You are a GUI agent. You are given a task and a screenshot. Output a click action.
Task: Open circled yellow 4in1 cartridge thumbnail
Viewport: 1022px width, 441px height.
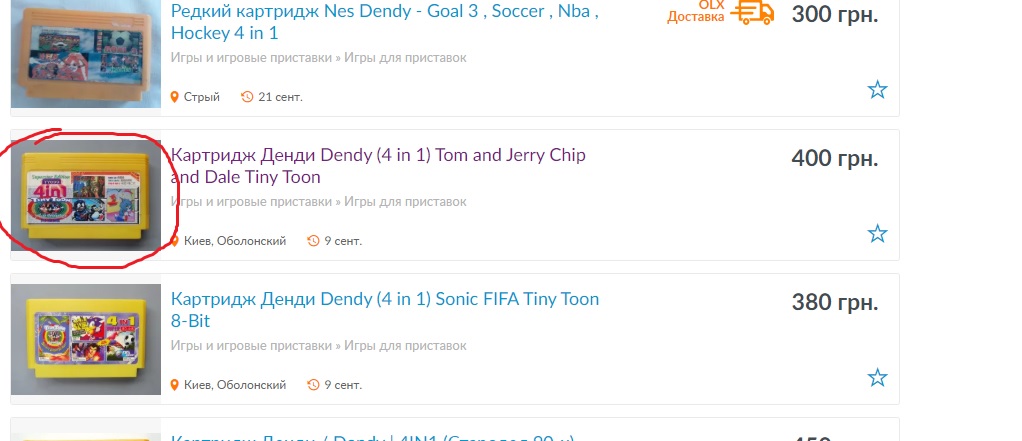click(85, 195)
